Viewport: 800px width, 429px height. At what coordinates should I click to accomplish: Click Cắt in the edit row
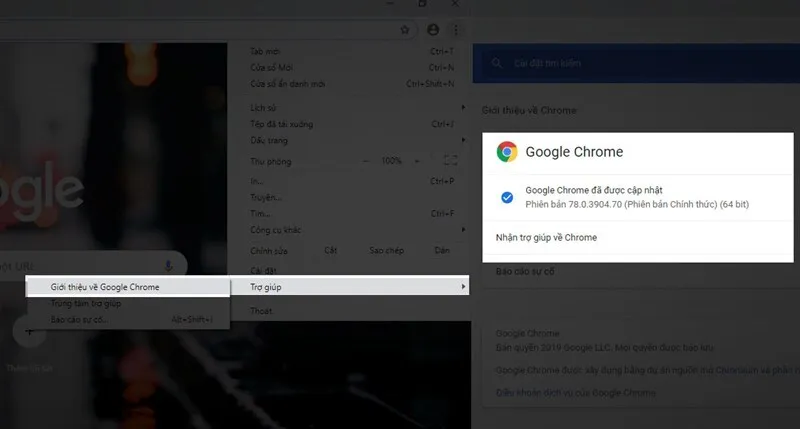pyautogui.click(x=331, y=250)
